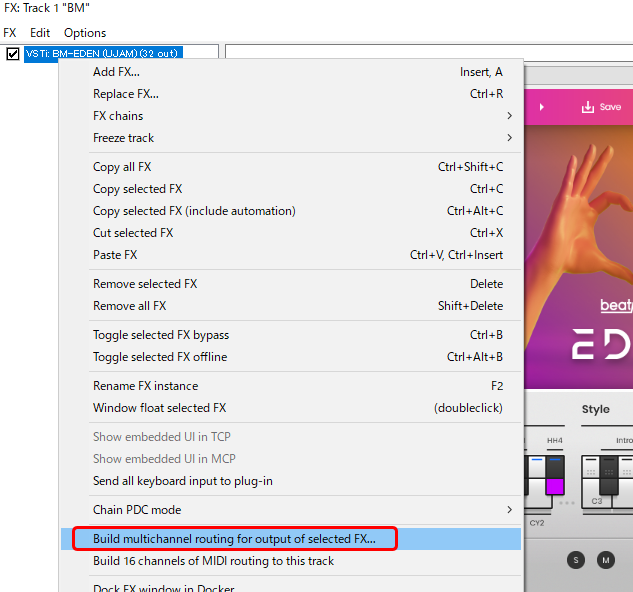Select Build 16 channels of MIDI routing to this track
The width and height of the screenshot is (633, 592).
click(291, 561)
